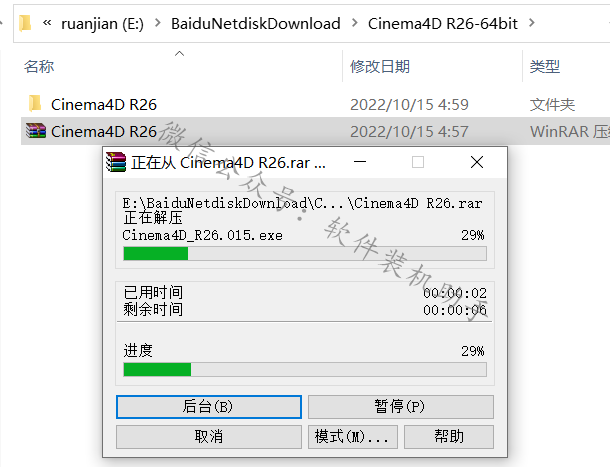
Task: Click the Cinema4D R26 folder icon
Action: click(35, 104)
